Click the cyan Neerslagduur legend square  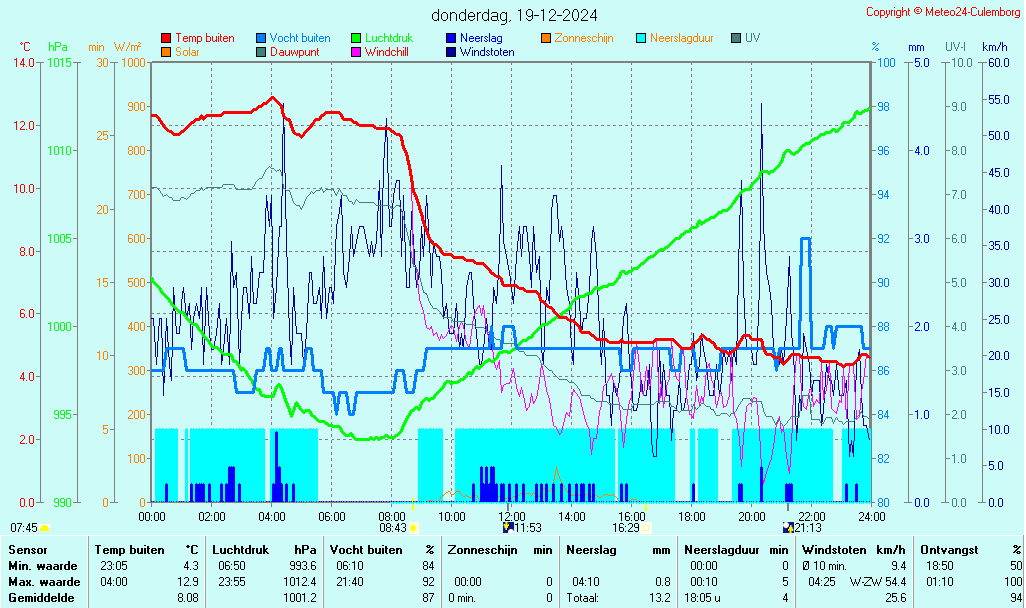tap(641, 39)
